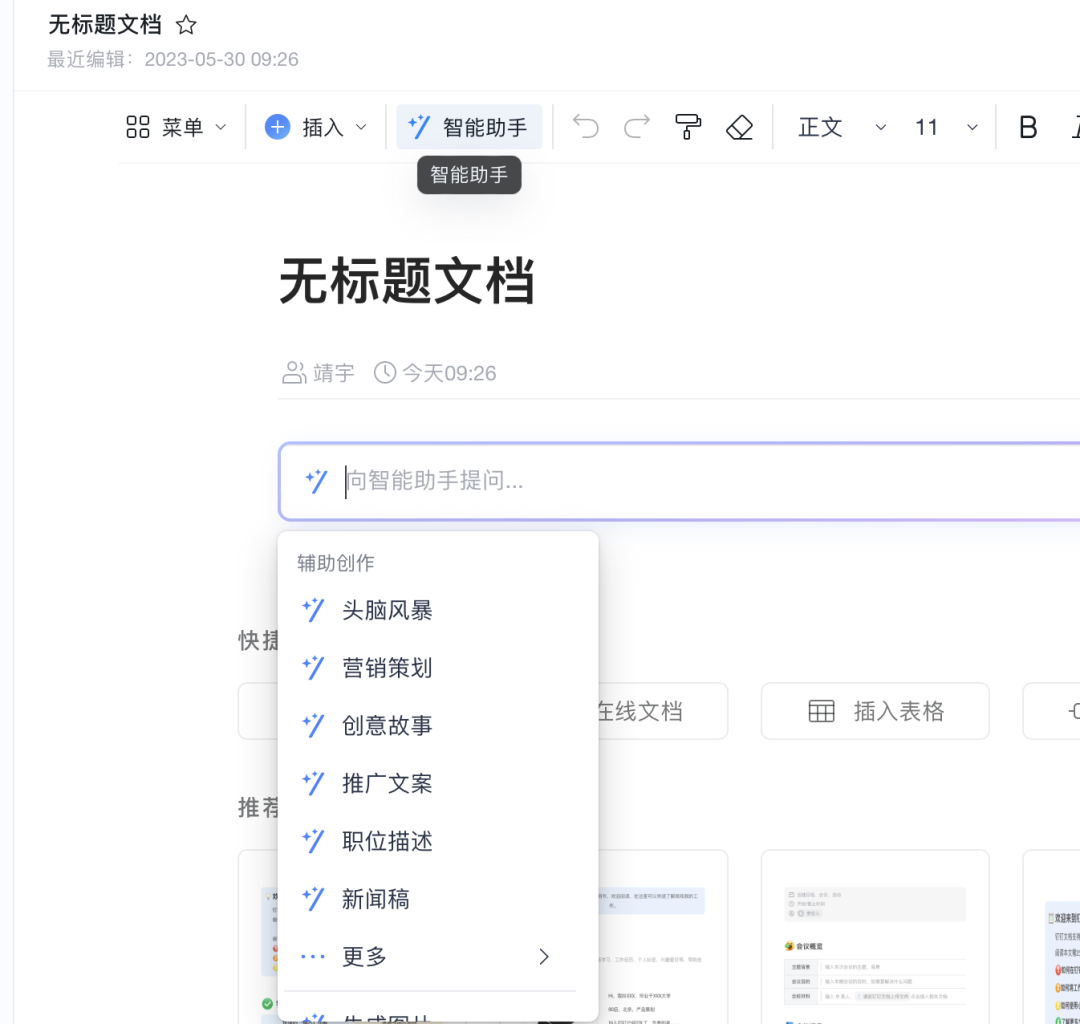Click the table icon in 插入表格
Image resolution: width=1080 pixels, height=1024 pixels.
pos(821,711)
